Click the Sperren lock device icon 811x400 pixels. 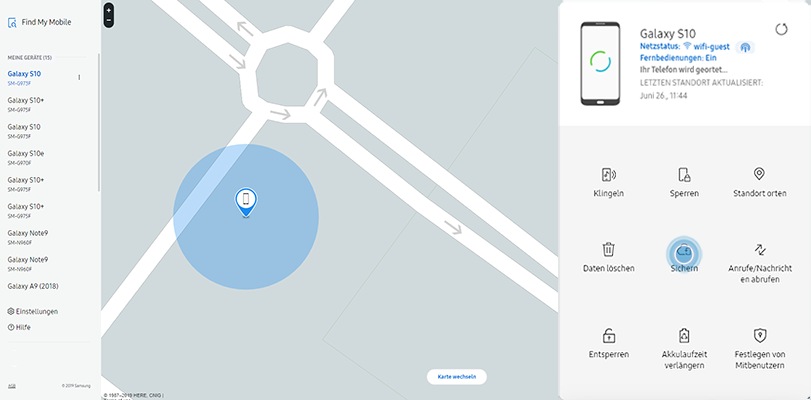point(684,175)
